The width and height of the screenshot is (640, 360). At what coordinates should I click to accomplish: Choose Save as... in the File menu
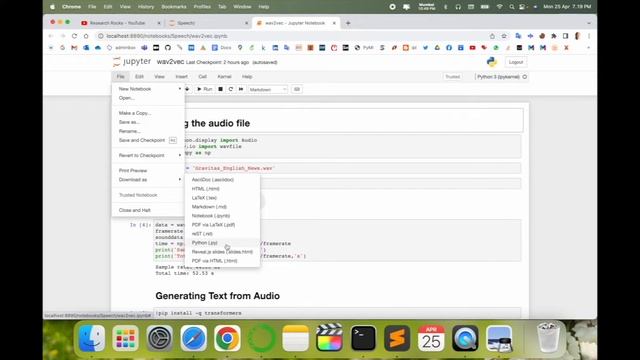[148, 122]
